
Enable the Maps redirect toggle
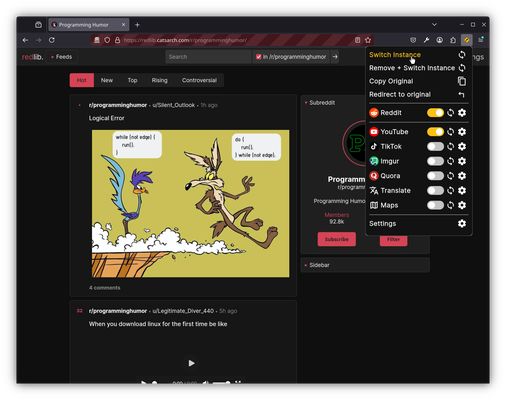point(435,205)
